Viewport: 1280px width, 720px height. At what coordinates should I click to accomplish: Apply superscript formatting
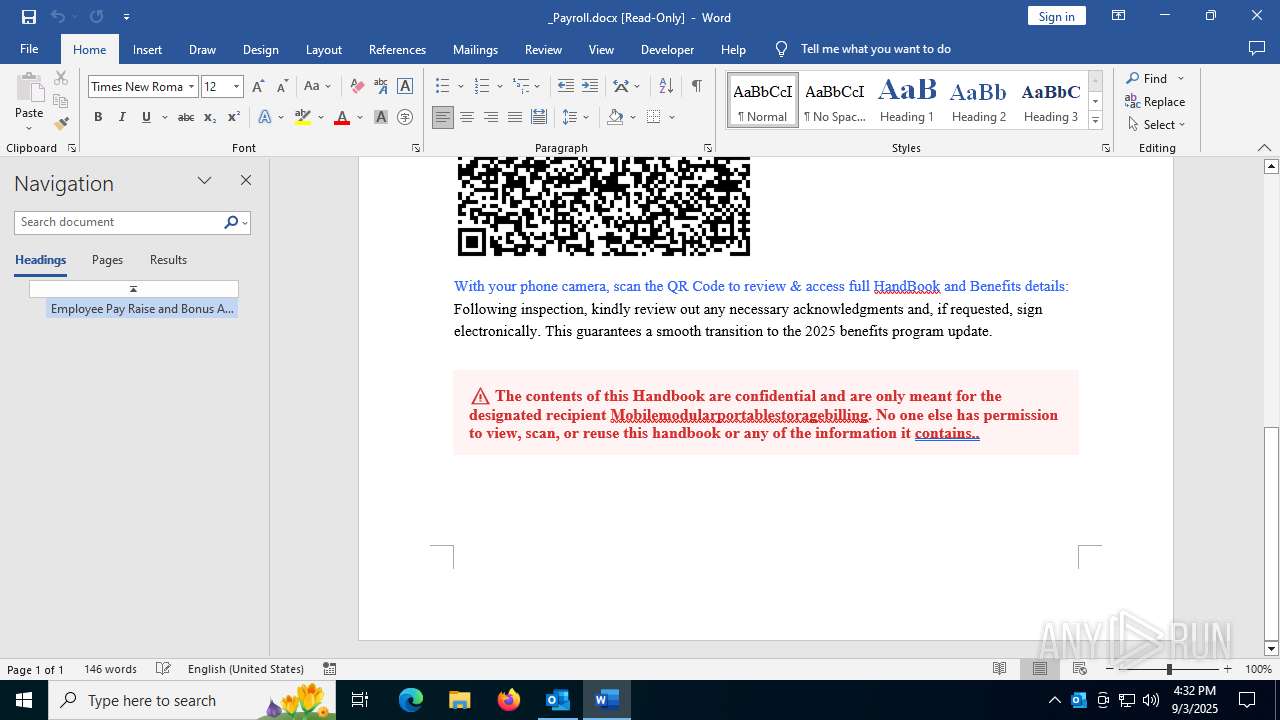(233, 117)
